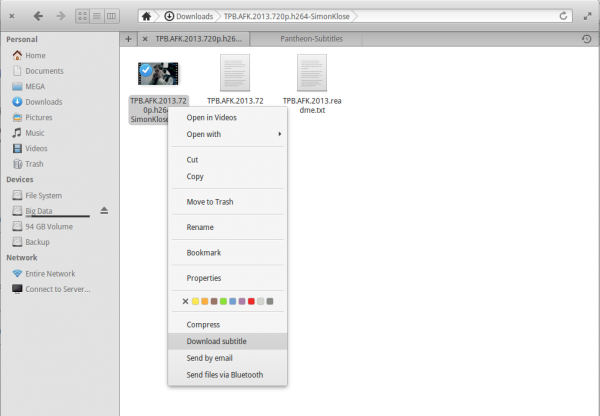This screenshot has height=416, width=600.
Task: Click the back navigation arrow
Action: [38, 16]
